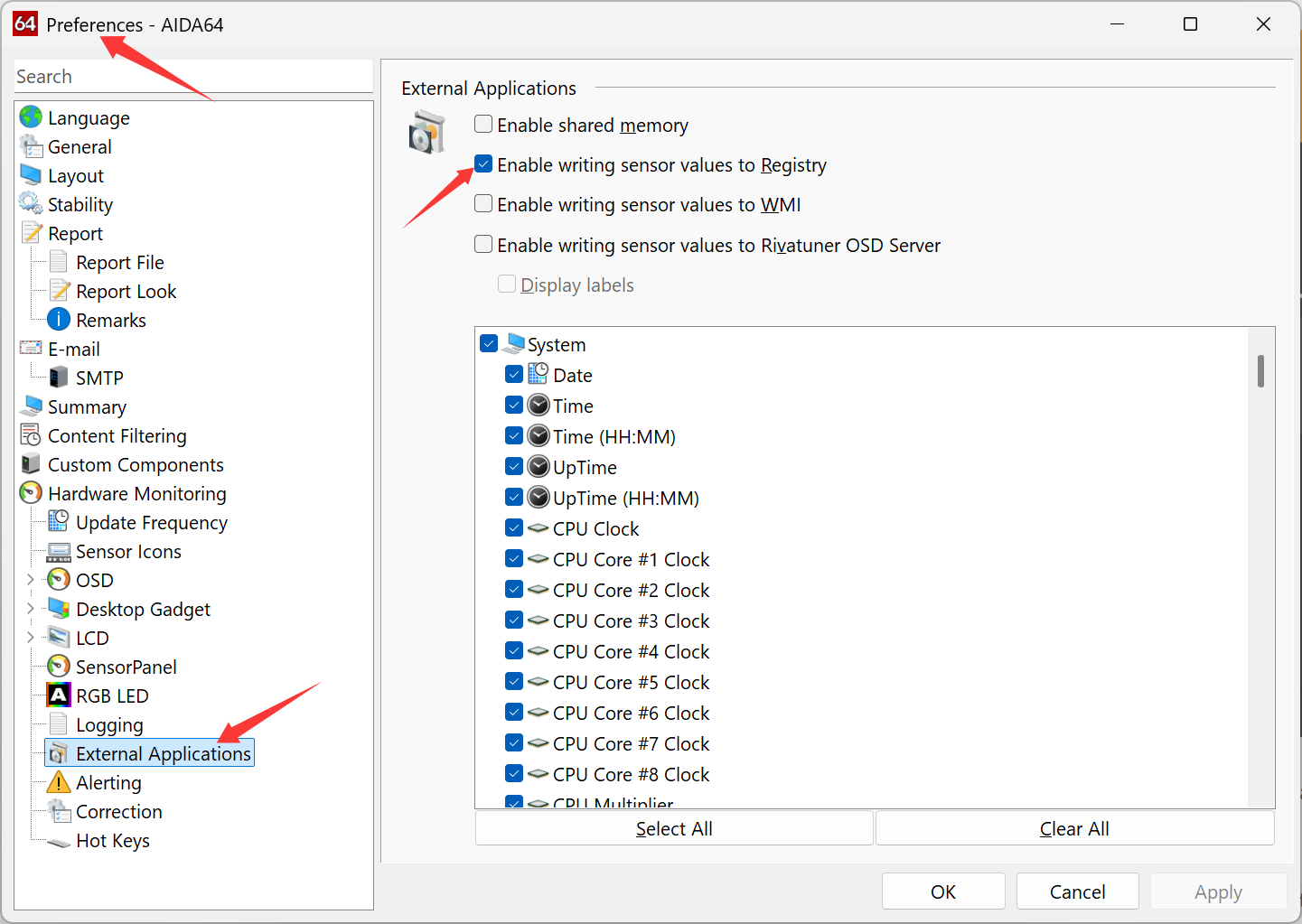This screenshot has height=924, width=1302.
Task: Cancel the Preferences dialog
Action: coord(1078,891)
